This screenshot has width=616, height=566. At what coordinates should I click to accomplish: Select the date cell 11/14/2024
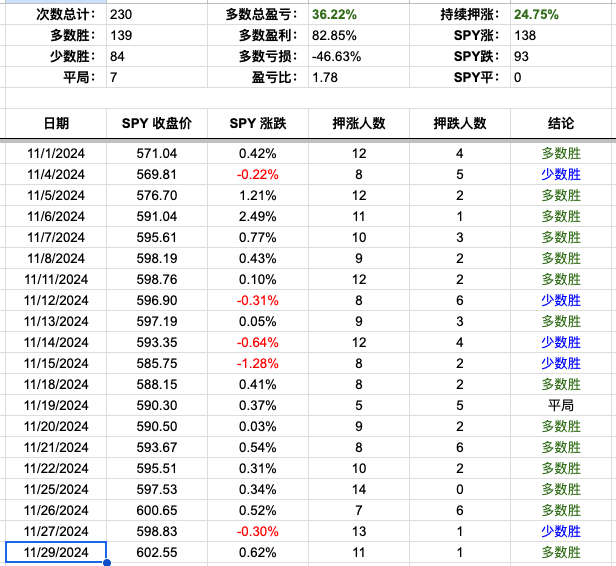coord(56,343)
